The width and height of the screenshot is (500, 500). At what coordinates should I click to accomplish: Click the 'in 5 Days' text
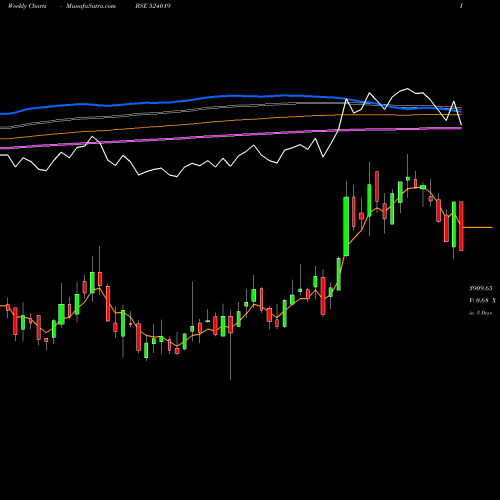click(480, 313)
